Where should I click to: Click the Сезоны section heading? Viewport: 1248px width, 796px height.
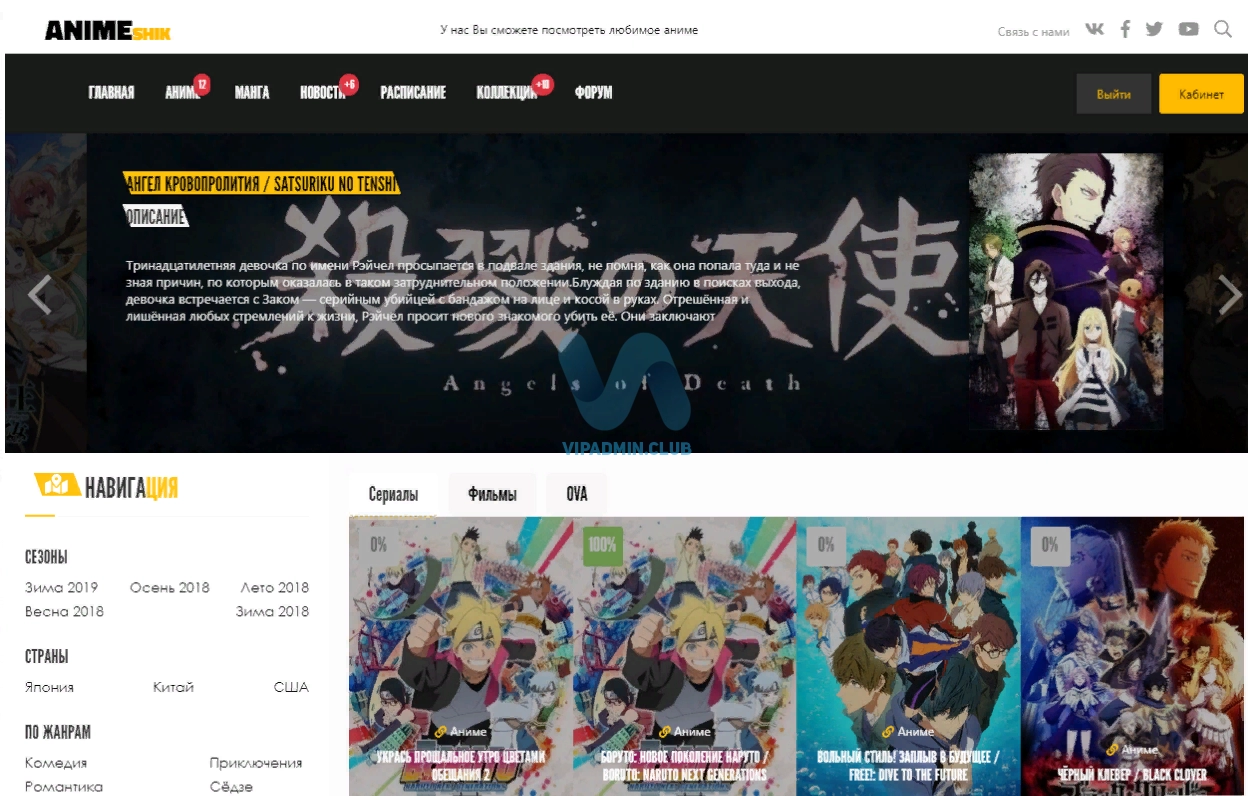pyautogui.click(x=46, y=557)
